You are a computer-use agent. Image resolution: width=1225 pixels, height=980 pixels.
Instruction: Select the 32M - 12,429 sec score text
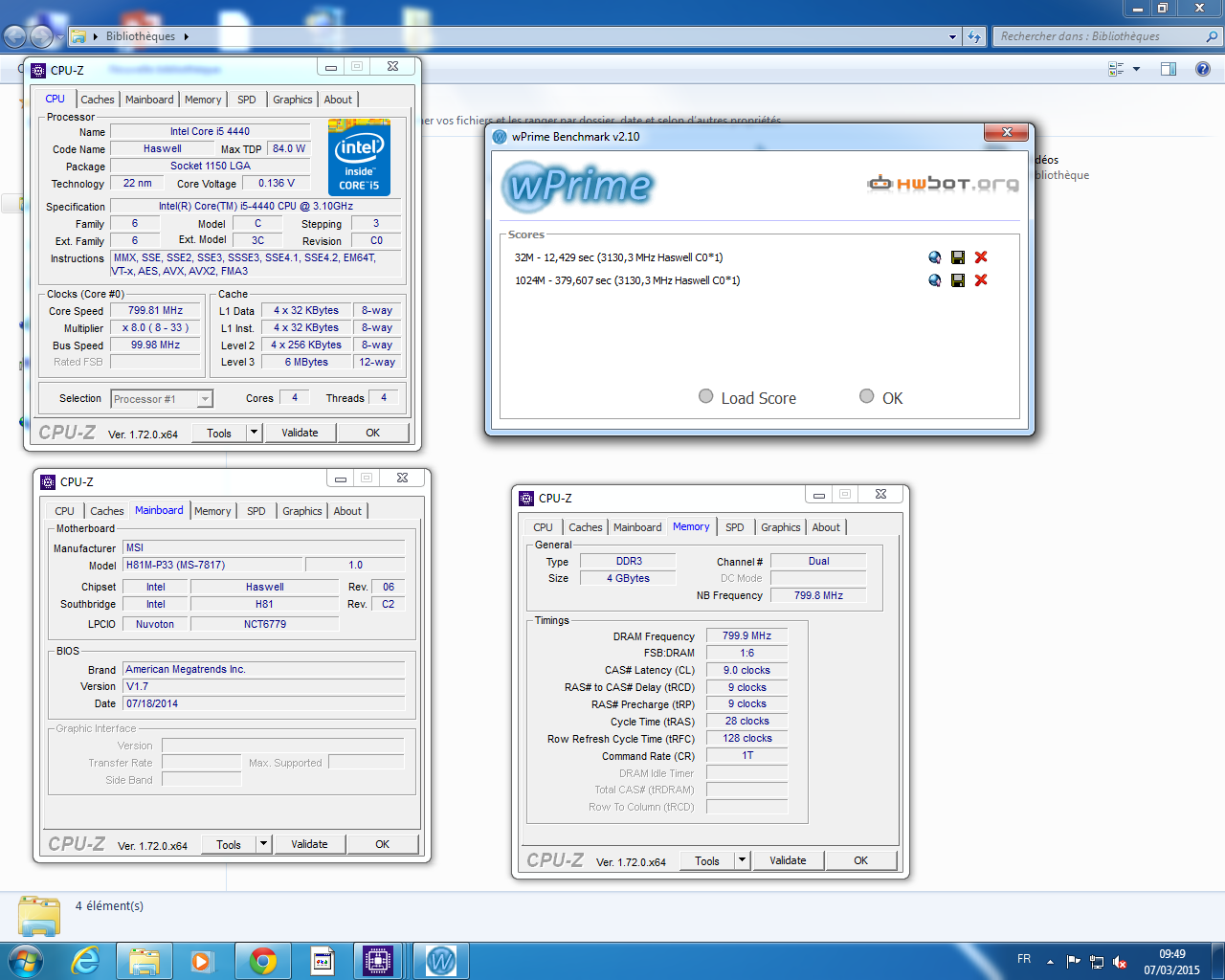tap(618, 257)
